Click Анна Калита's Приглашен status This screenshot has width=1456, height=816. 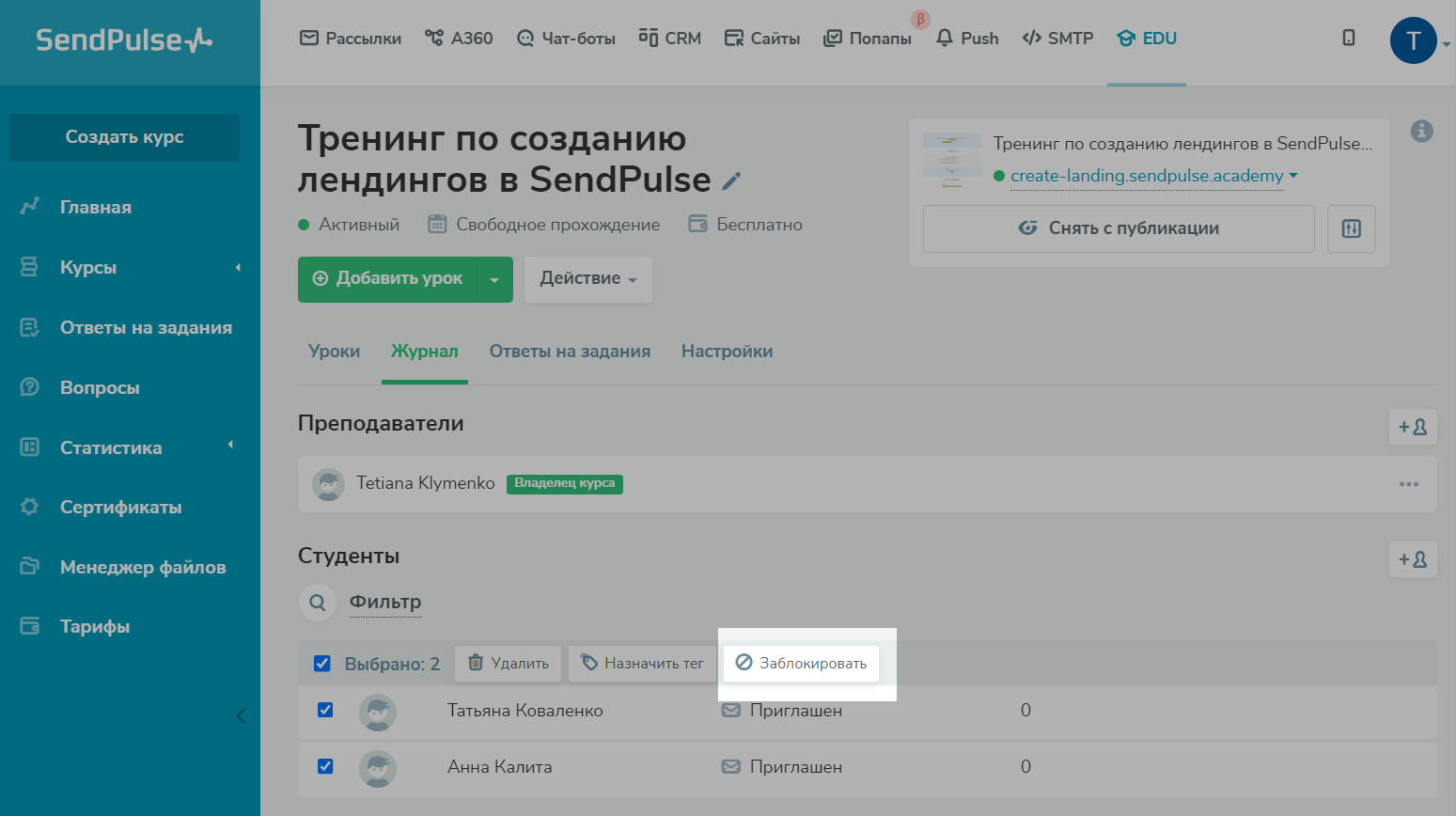782,767
